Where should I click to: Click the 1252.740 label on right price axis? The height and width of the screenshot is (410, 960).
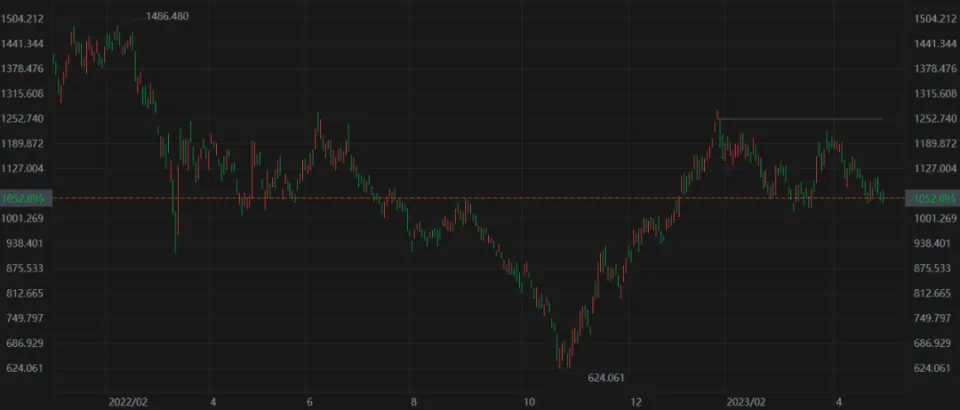point(937,119)
